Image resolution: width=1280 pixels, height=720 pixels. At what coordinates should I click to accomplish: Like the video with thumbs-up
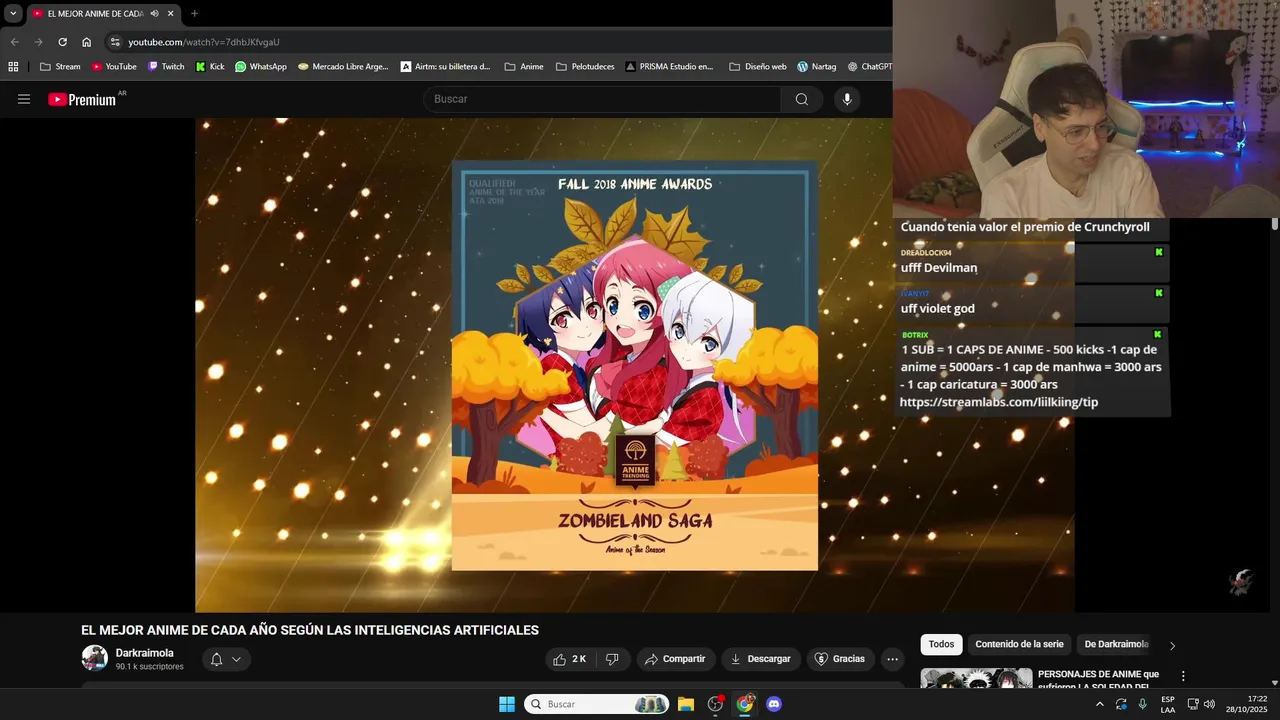point(570,659)
